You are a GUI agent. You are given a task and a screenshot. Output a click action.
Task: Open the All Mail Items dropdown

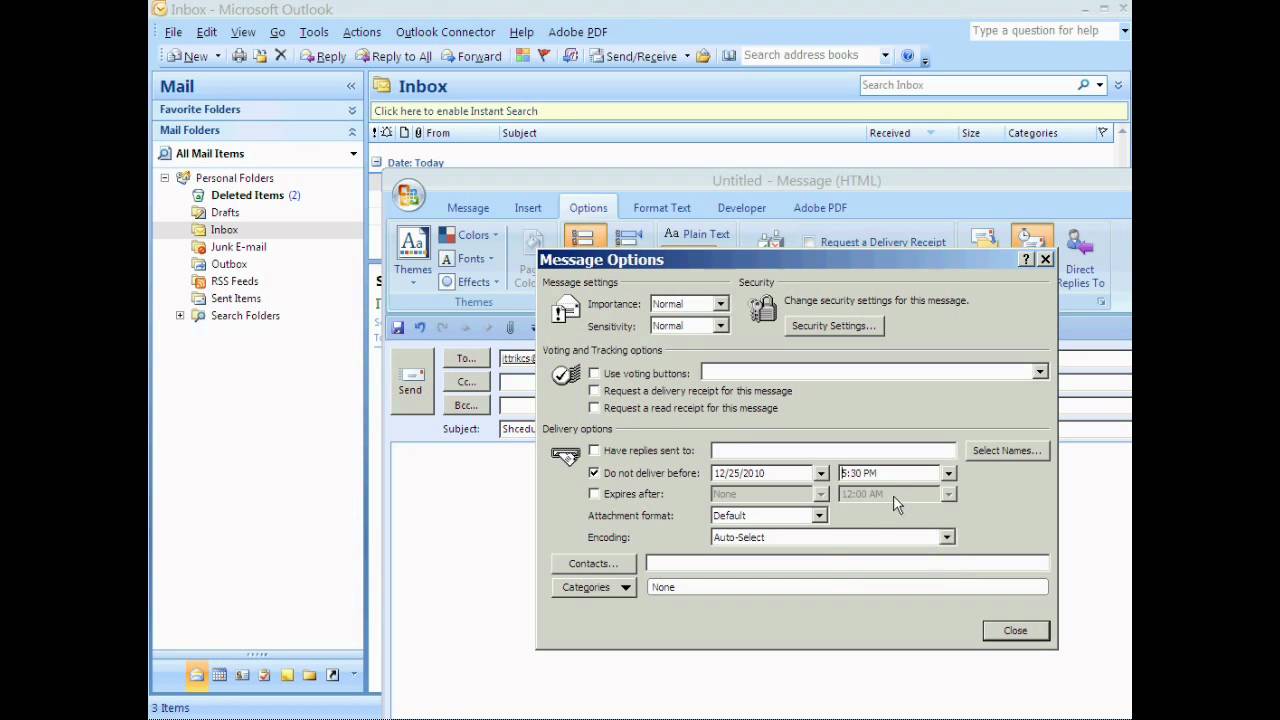tap(353, 154)
